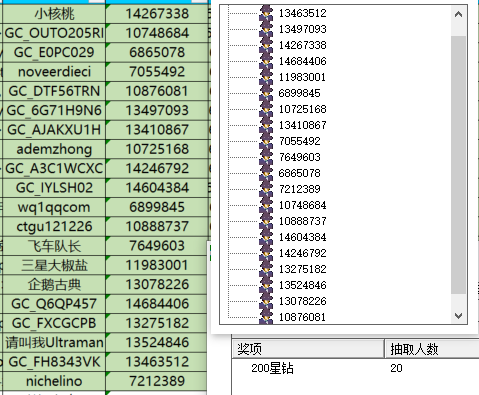
Task: Click the user icon beside 7649603 in list
Action: 266,157
